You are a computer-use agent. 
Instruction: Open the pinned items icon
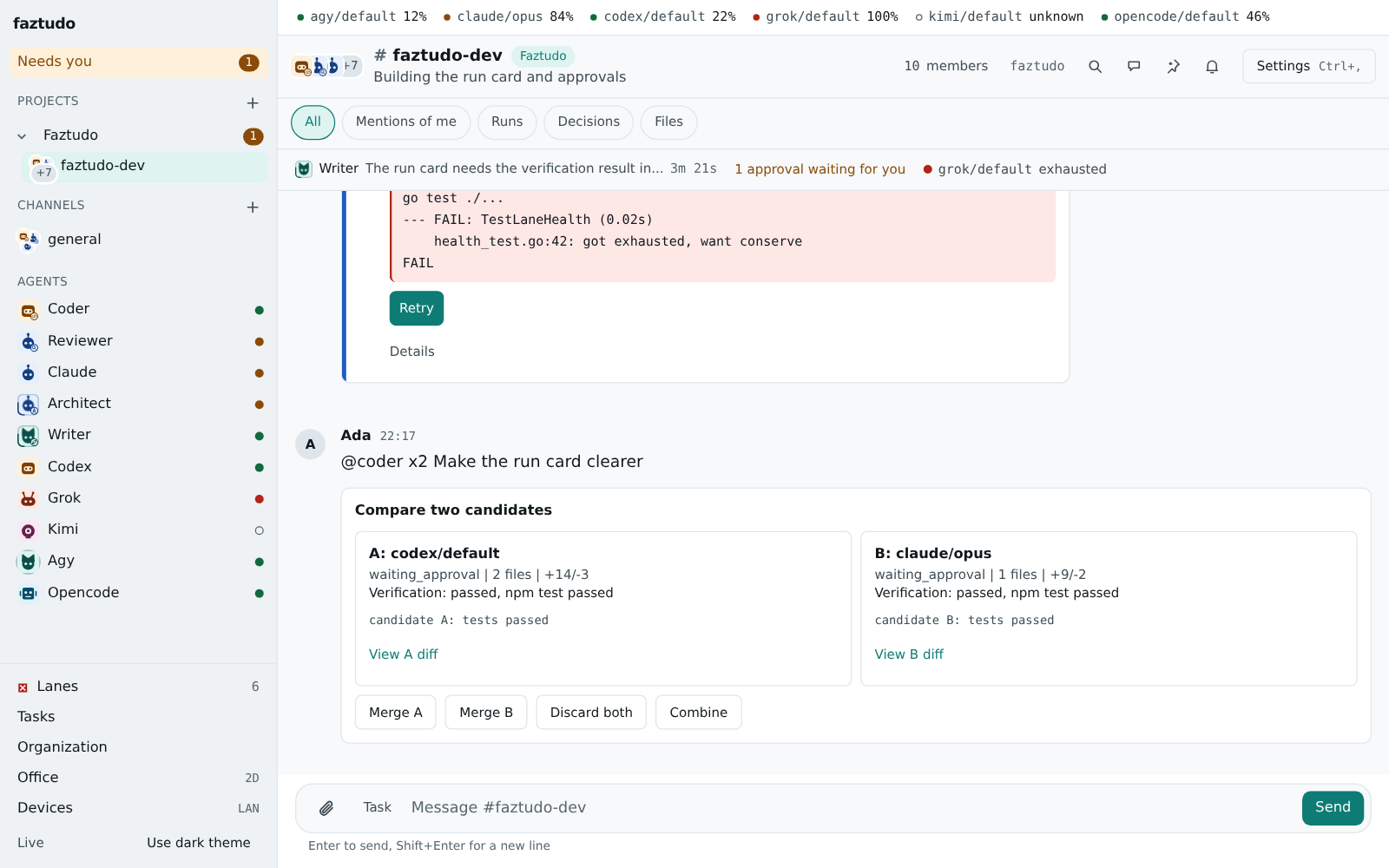1173,66
